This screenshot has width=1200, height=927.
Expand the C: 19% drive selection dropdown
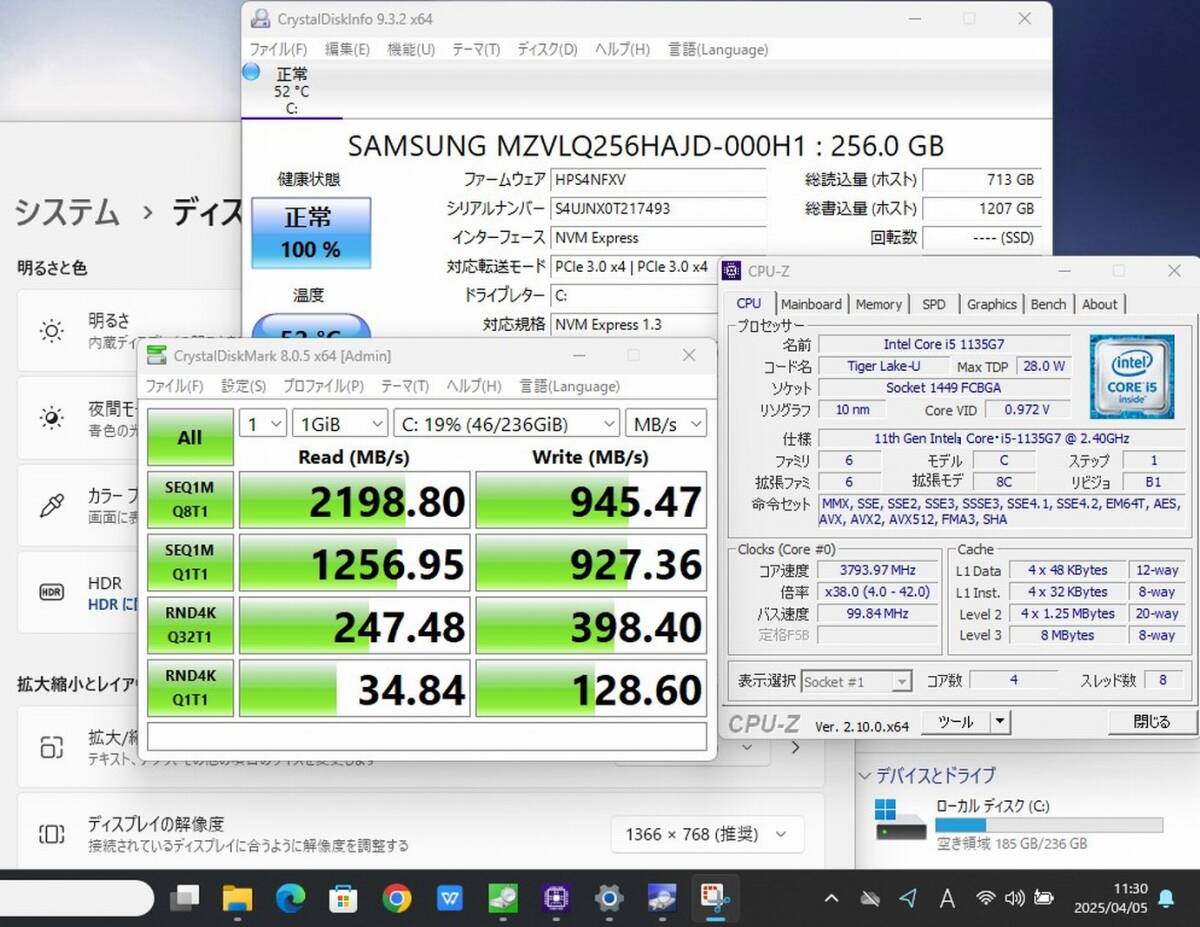tap(505, 424)
